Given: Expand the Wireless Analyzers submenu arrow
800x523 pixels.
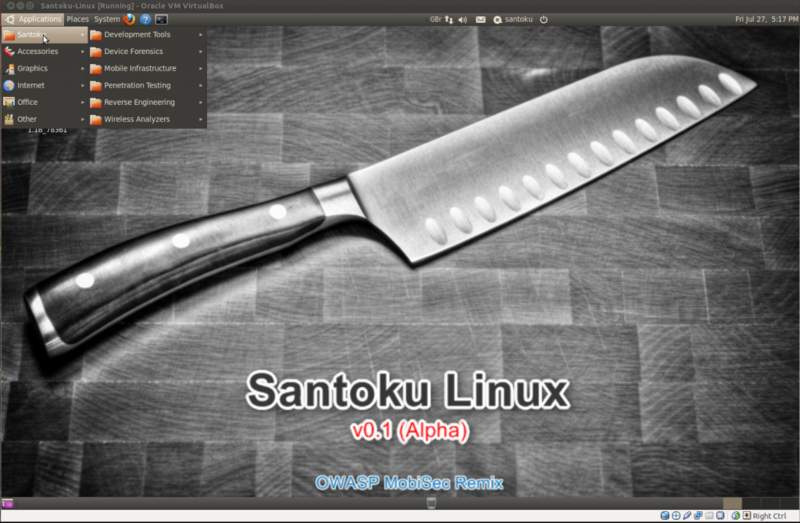Looking at the screenshot, I should tap(201, 119).
